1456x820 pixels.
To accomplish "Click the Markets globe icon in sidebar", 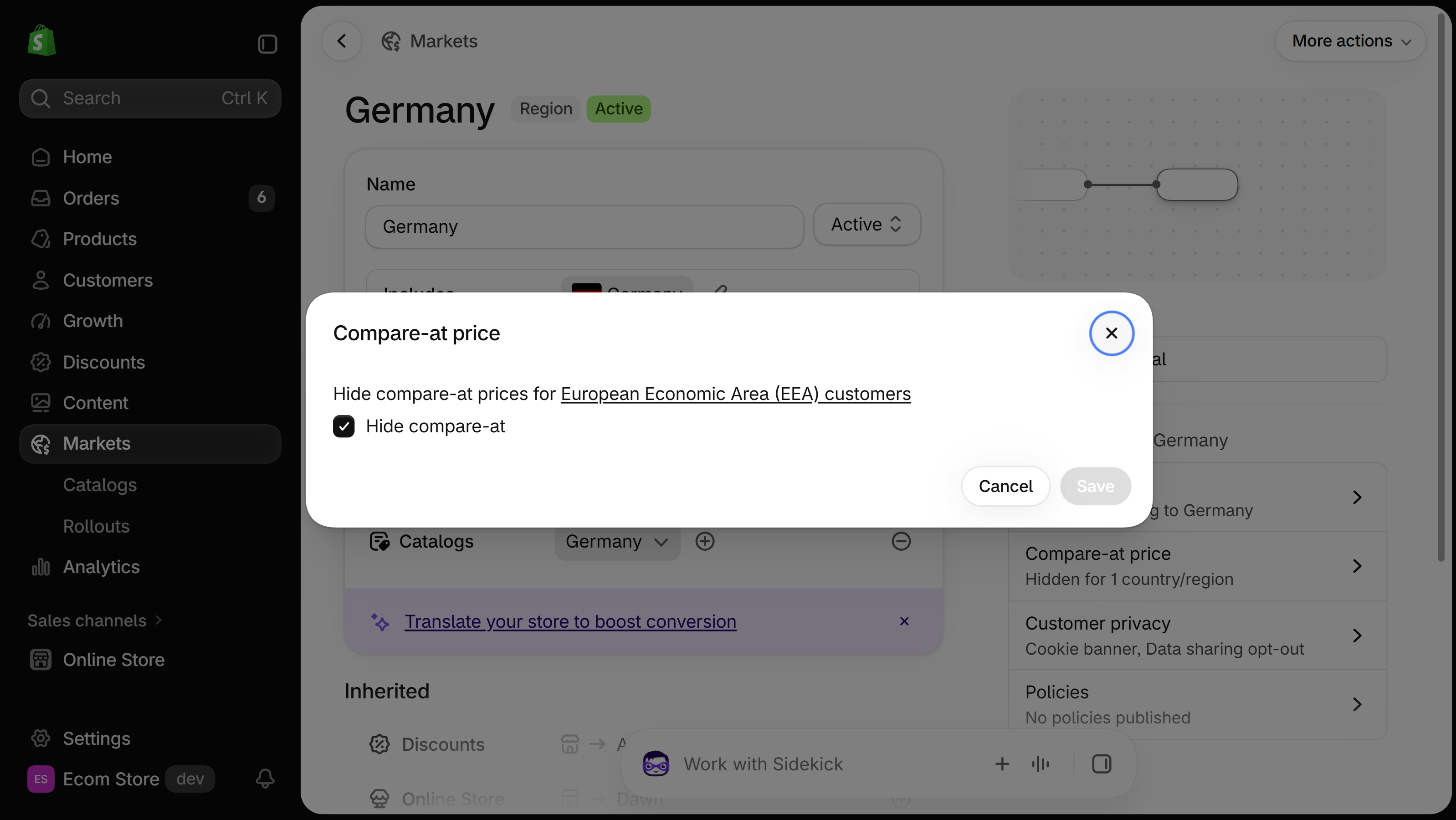I will (x=41, y=444).
